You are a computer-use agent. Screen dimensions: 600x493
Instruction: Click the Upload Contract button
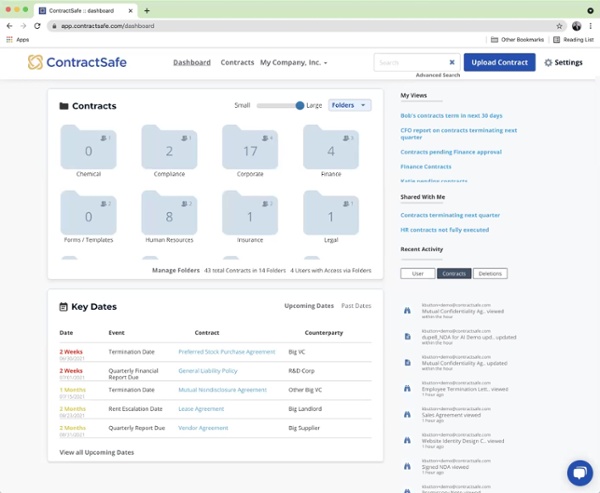(x=499, y=62)
